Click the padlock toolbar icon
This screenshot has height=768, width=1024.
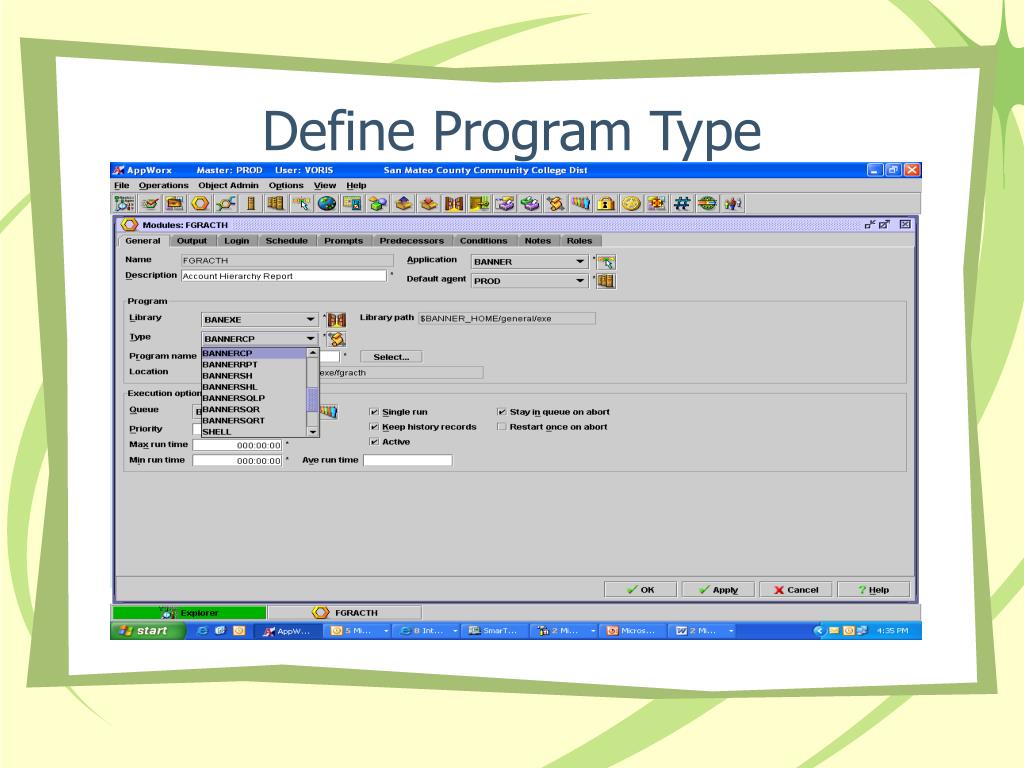click(605, 204)
